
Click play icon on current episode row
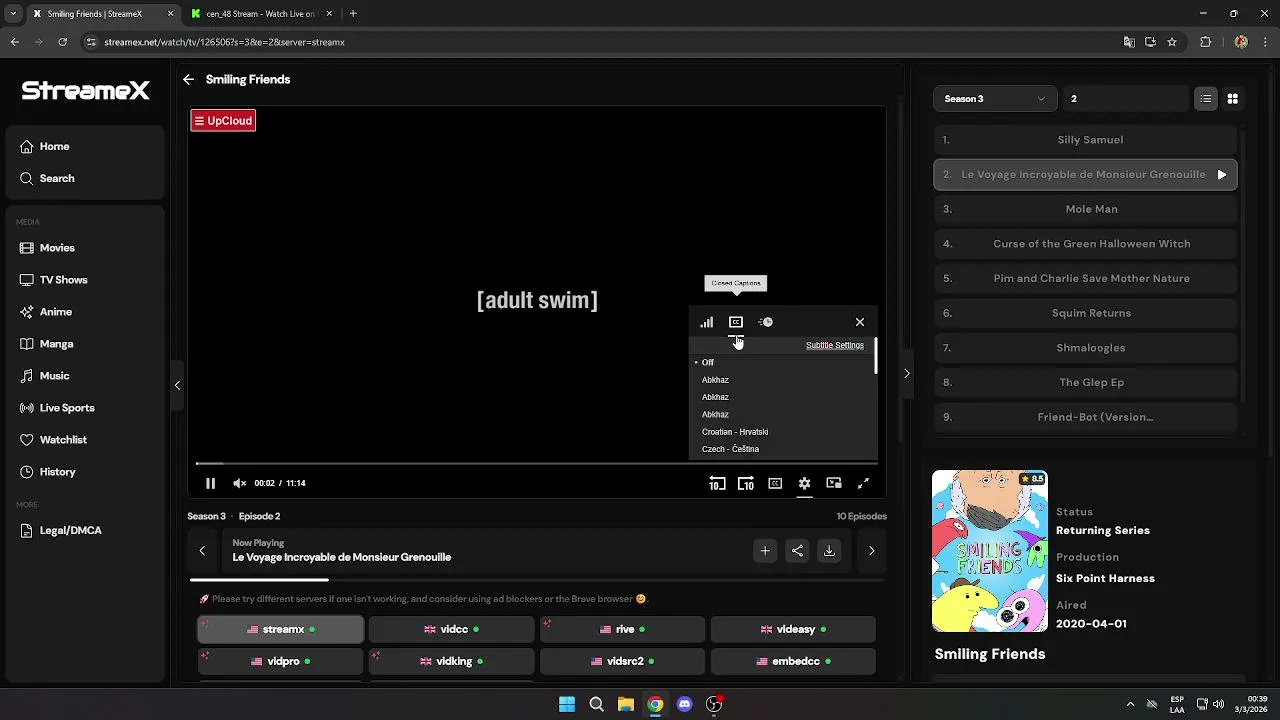click(x=1221, y=174)
